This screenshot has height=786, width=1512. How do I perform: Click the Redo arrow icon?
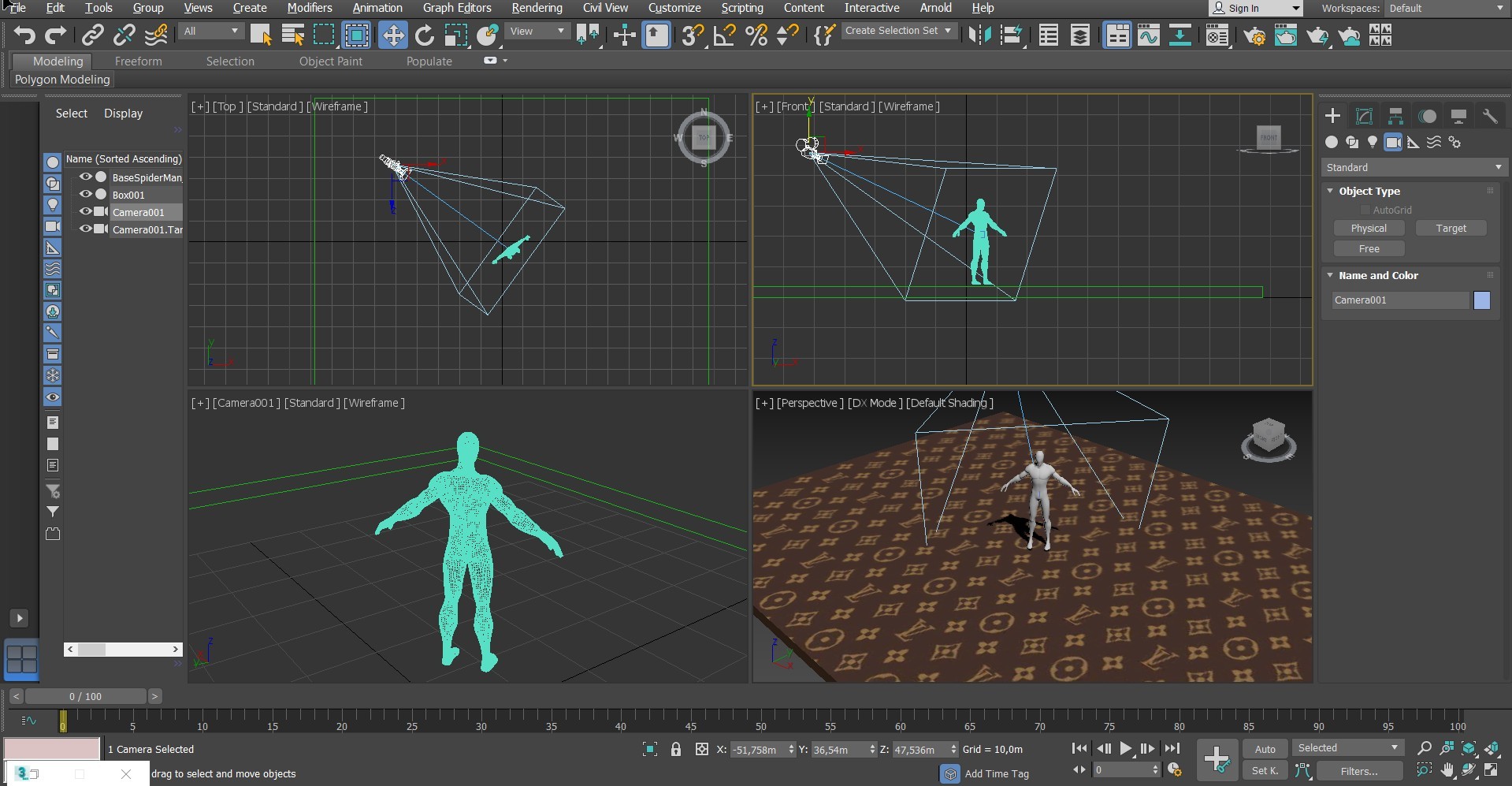(x=55, y=35)
